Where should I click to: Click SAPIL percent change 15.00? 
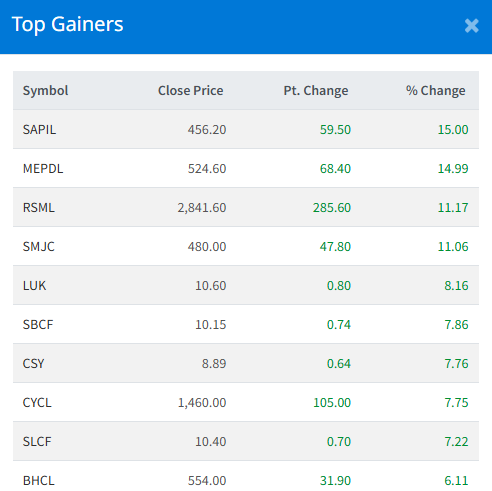(x=453, y=130)
